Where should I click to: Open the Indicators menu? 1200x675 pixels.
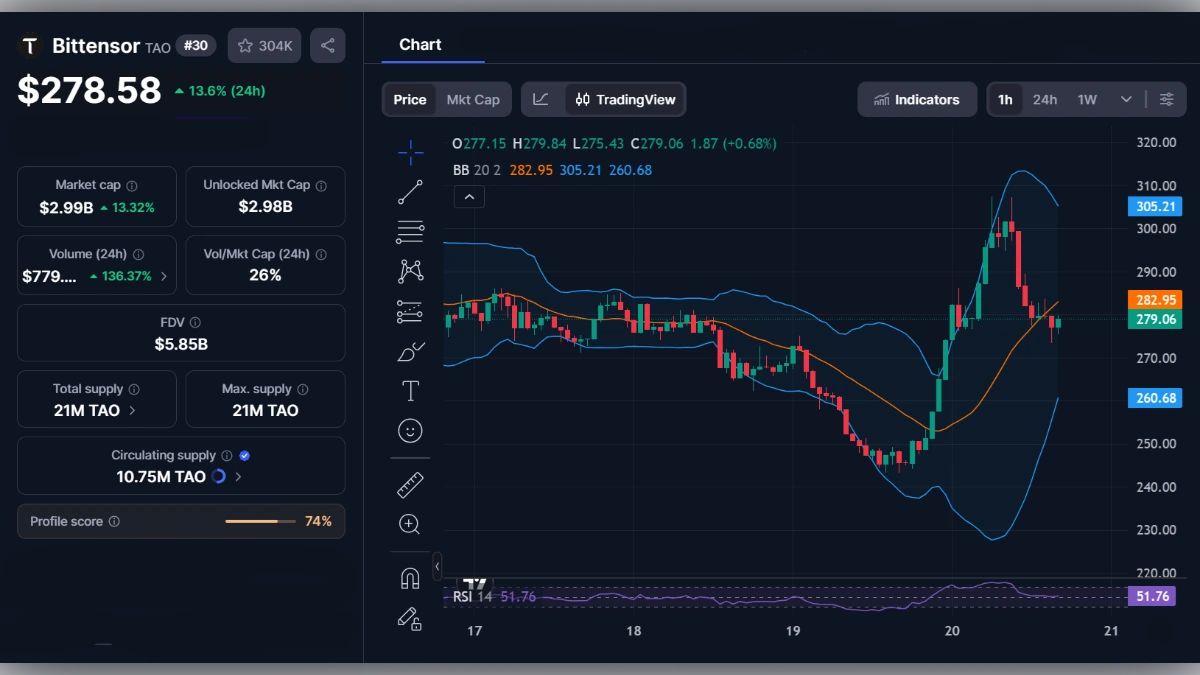pos(916,99)
